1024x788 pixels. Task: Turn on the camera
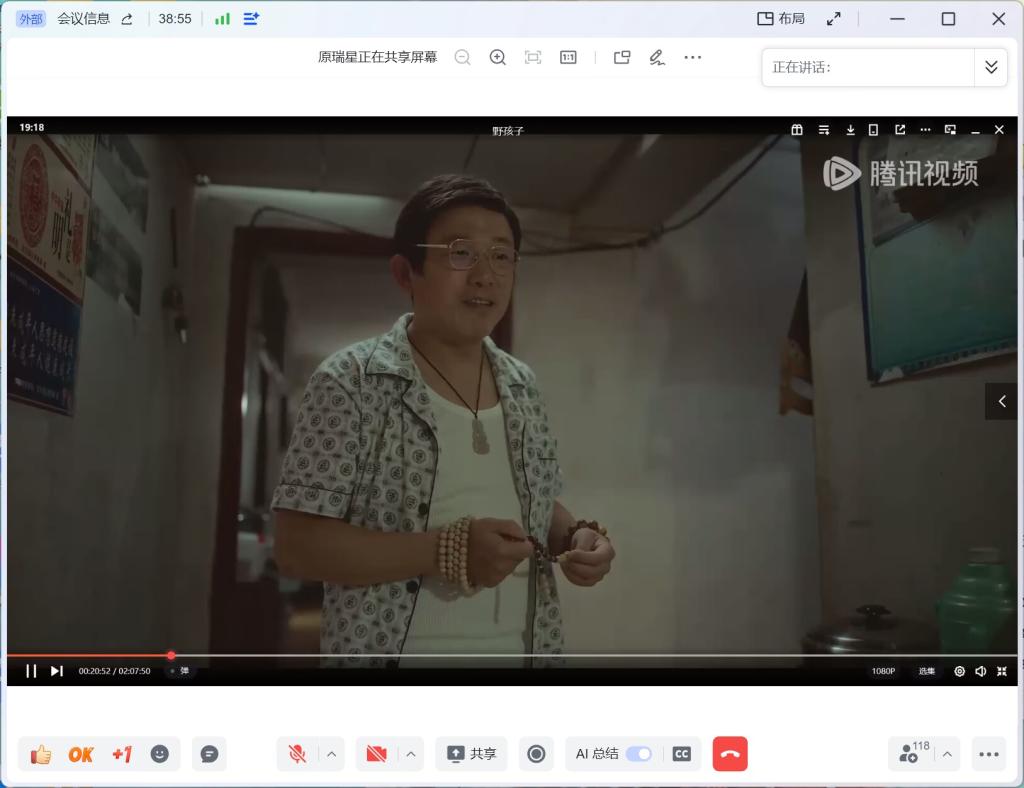[376, 754]
